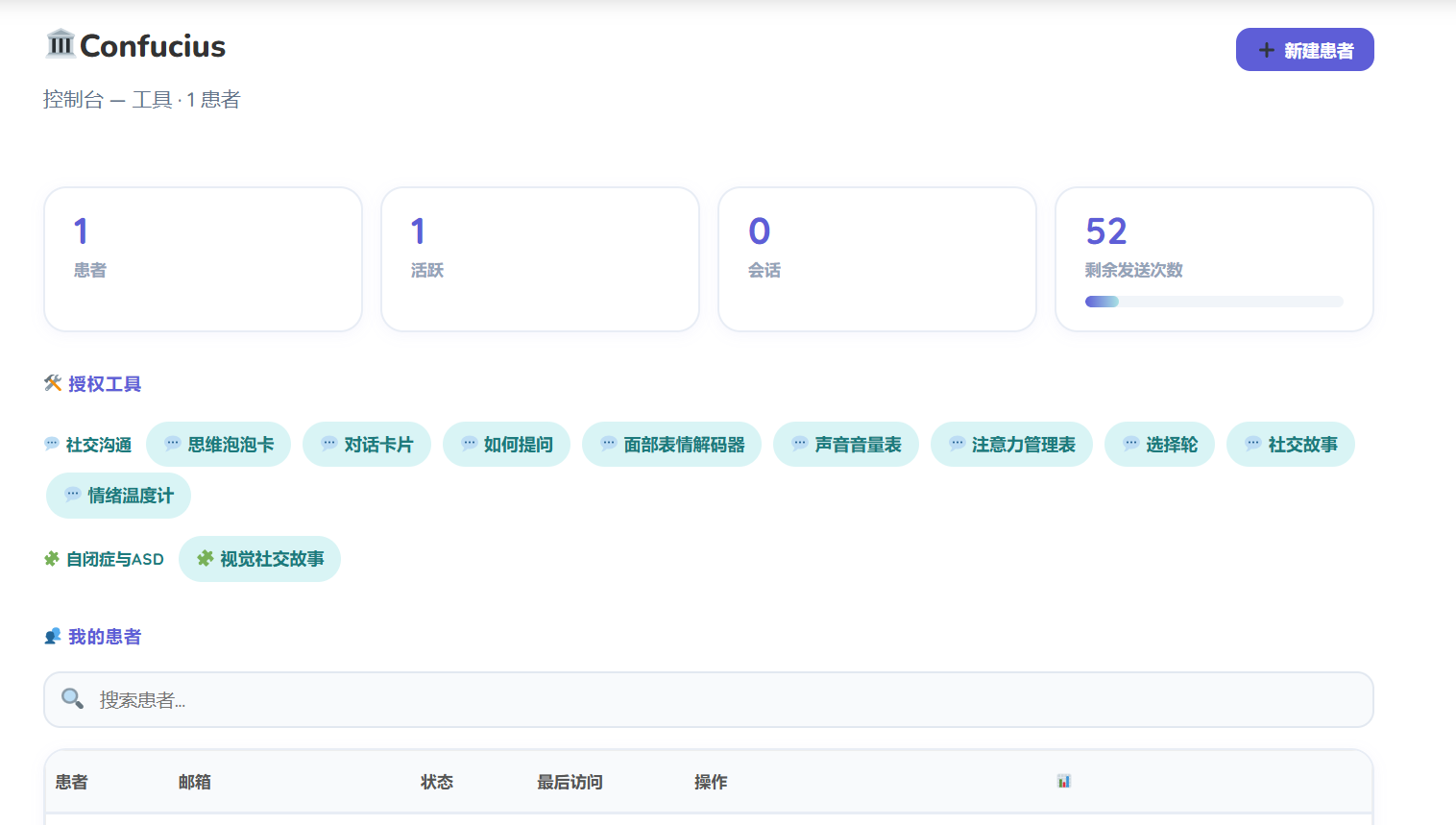Click the puzzle icon on 视觉社交故事 chip

pyautogui.click(x=206, y=558)
